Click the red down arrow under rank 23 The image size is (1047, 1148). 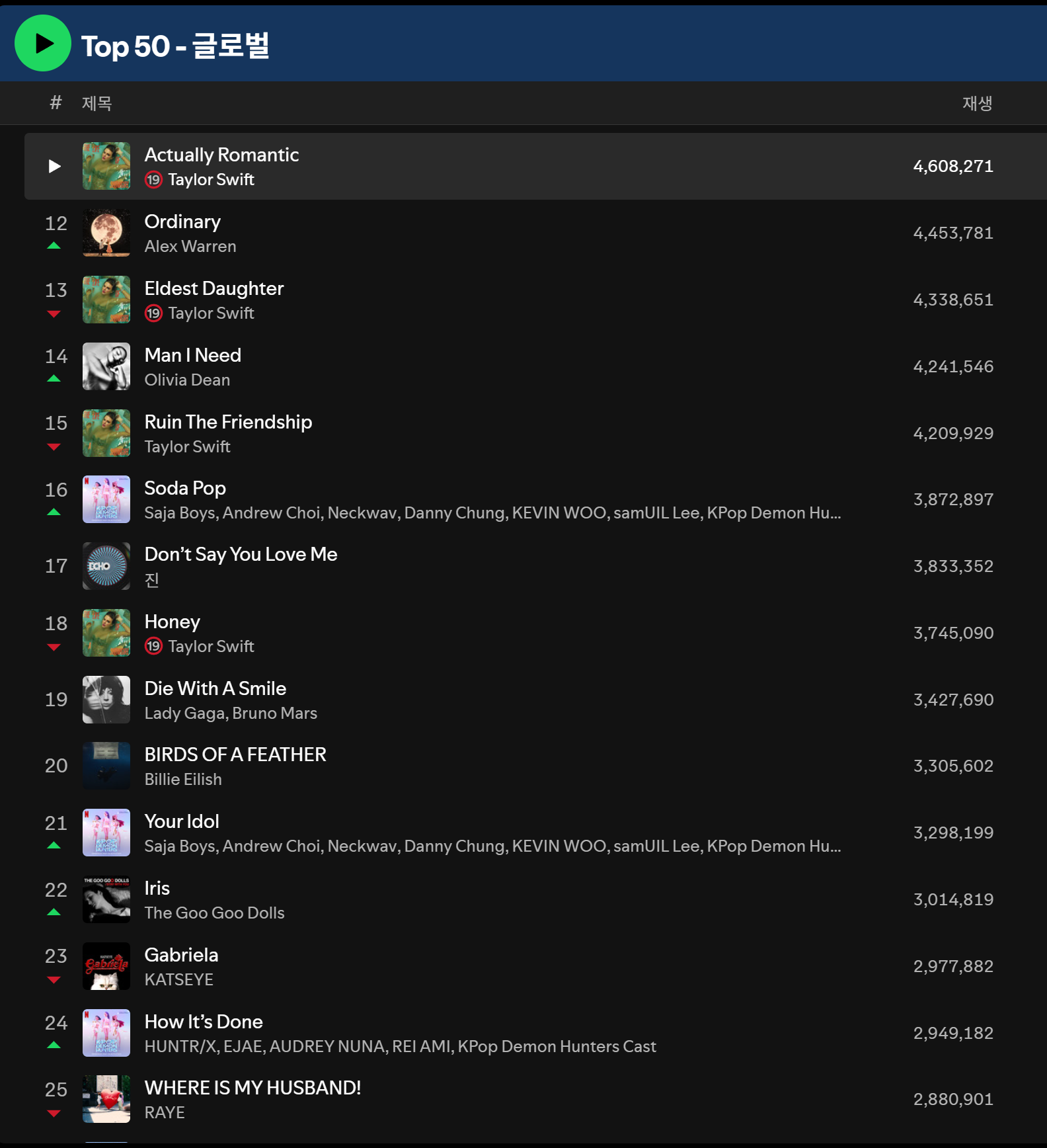[x=54, y=980]
